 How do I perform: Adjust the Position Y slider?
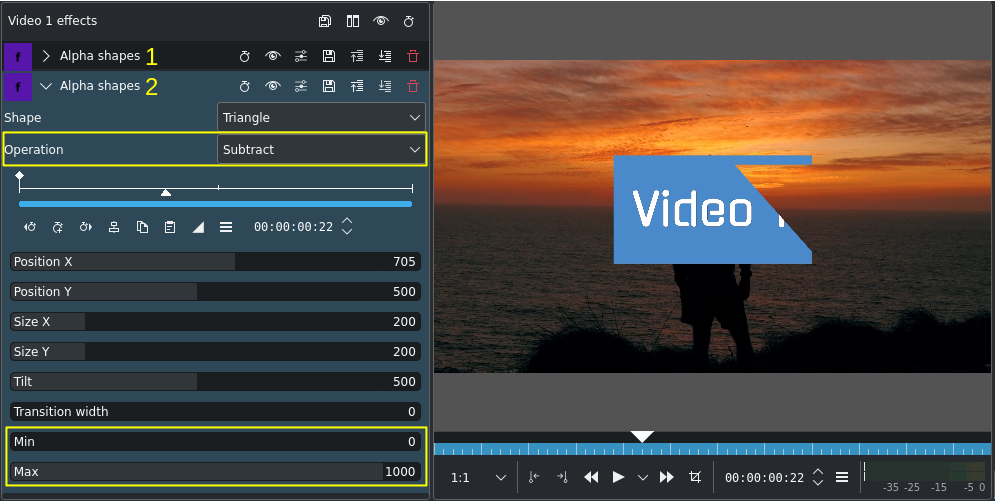tap(215, 291)
